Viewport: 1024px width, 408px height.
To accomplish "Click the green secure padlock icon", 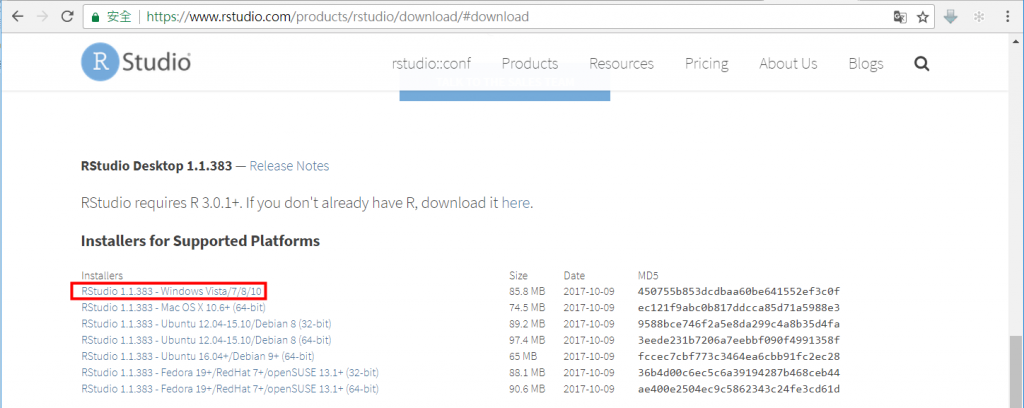I will [96, 17].
